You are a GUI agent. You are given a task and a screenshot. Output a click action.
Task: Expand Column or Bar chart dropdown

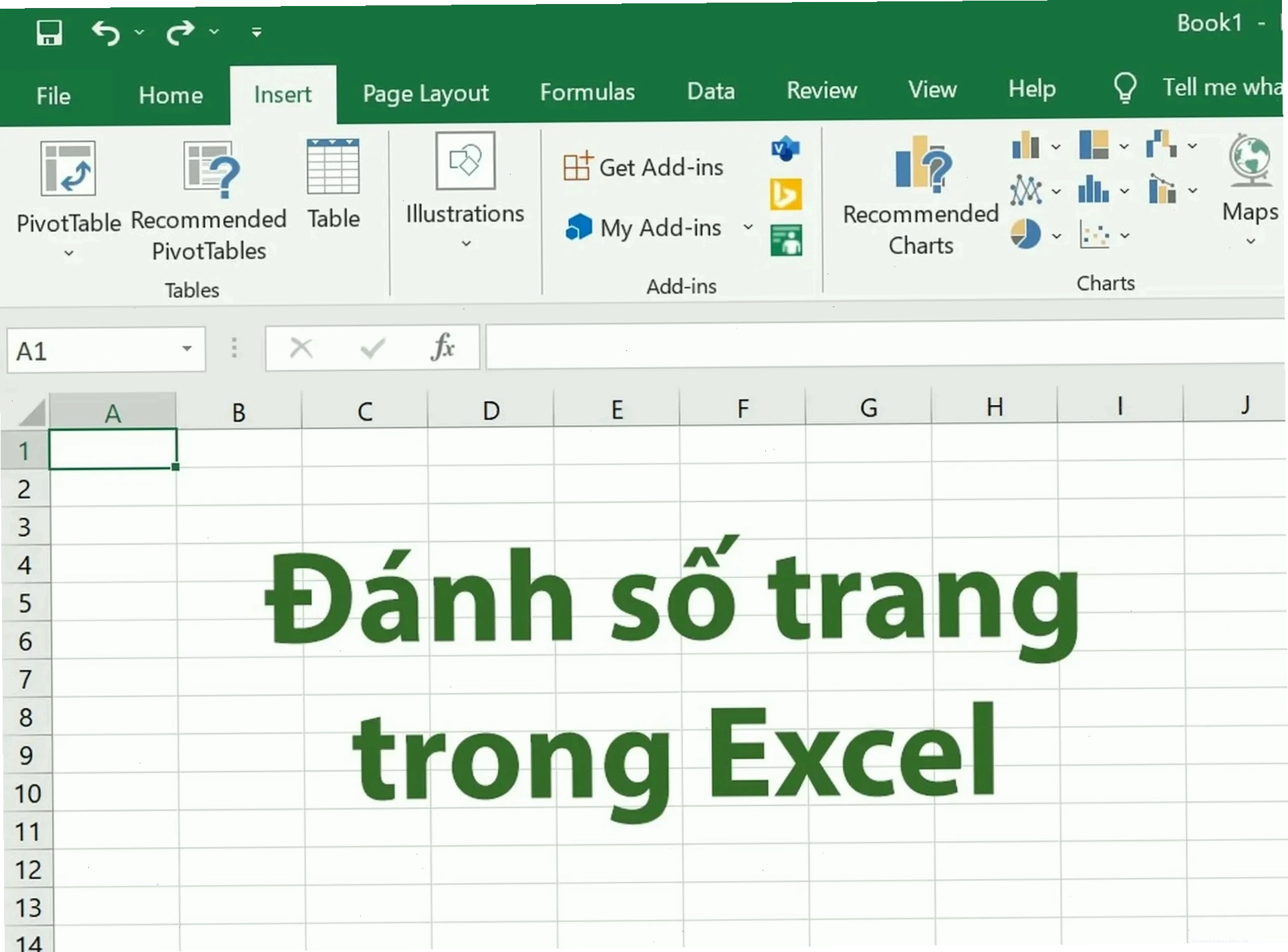tap(1055, 147)
